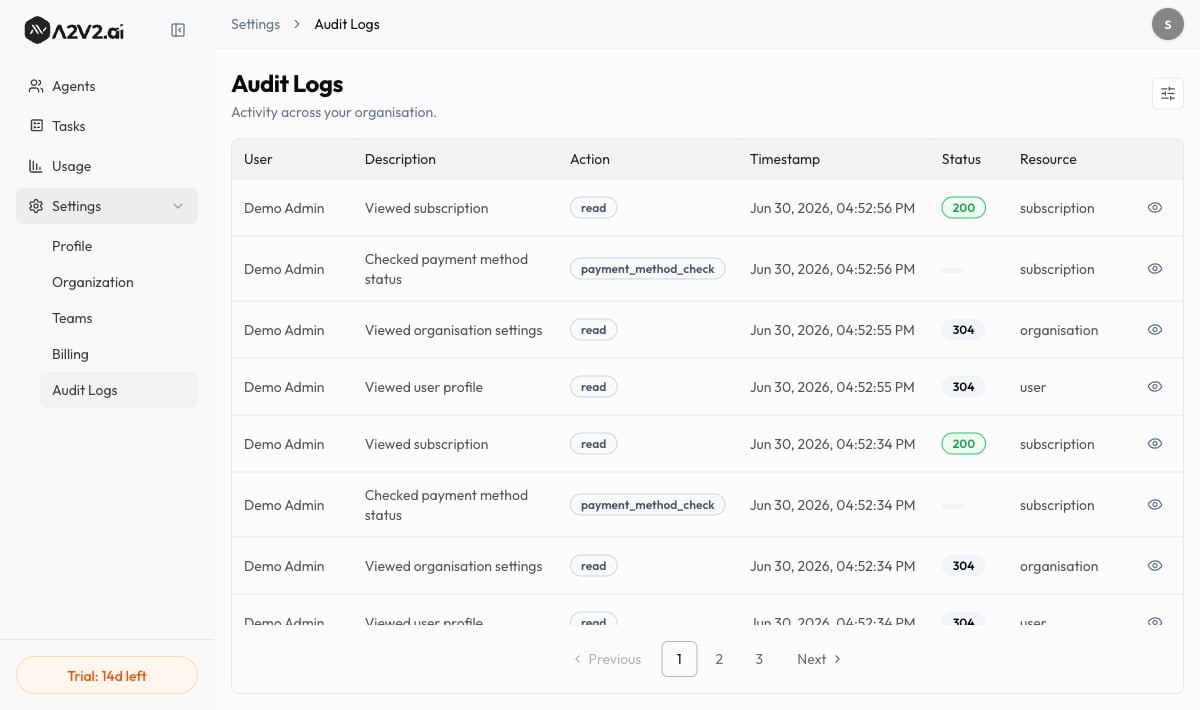The height and width of the screenshot is (710, 1200).
Task: Click the Settings gear icon
Action: tap(36, 206)
